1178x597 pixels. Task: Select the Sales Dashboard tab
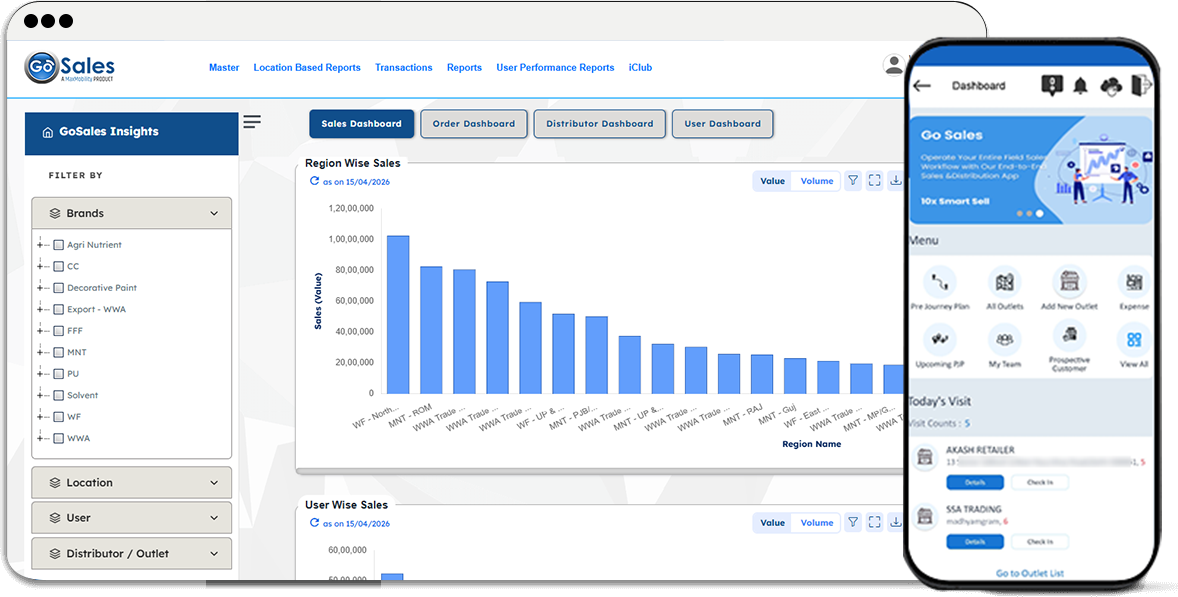click(361, 124)
